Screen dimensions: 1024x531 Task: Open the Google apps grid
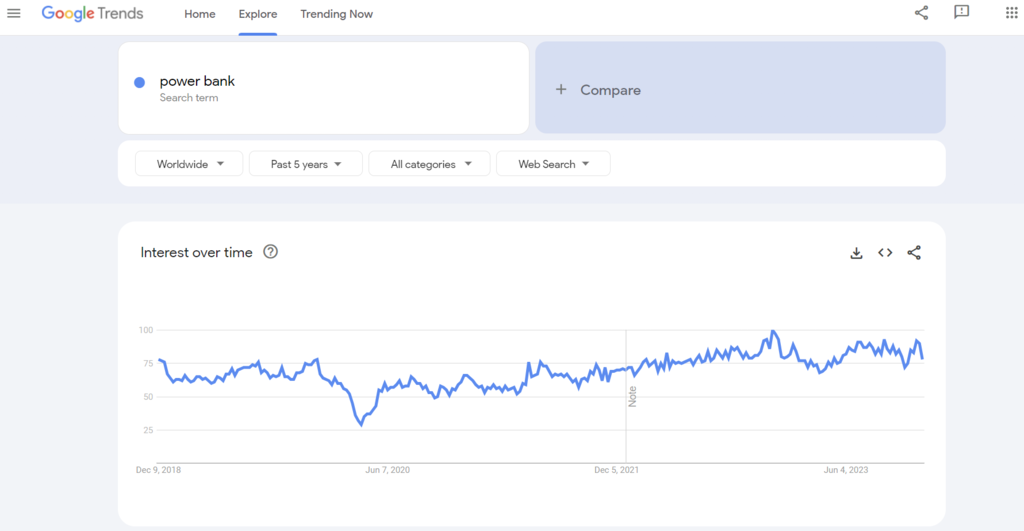click(1010, 13)
